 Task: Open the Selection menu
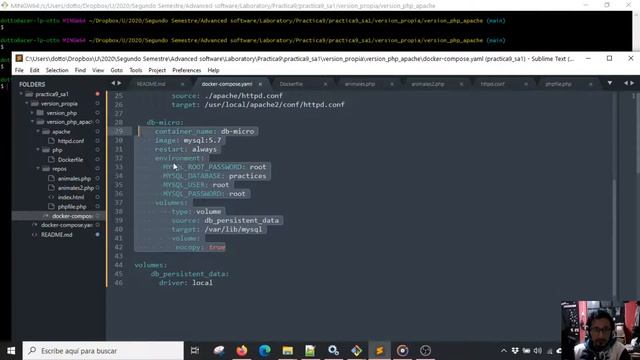tap(57, 70)
